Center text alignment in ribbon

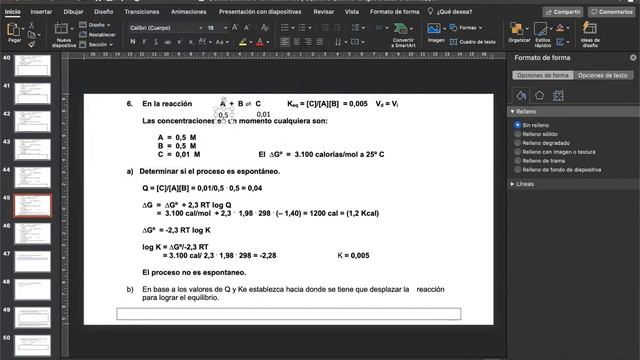coord(297,42)
